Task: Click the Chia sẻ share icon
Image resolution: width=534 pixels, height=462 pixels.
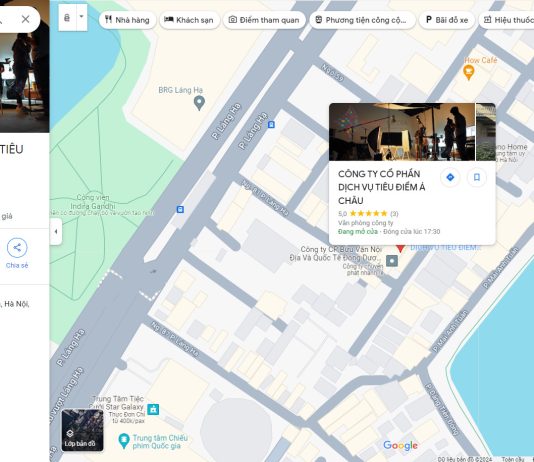Action: click(17, 248)
